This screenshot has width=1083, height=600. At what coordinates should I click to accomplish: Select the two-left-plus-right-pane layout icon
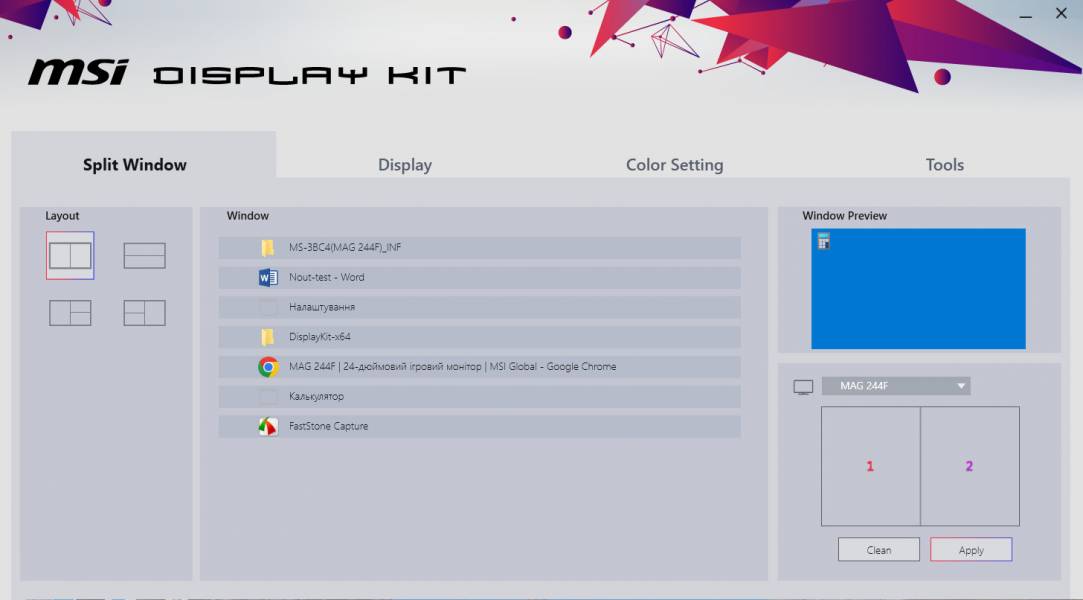(x=144, y=313)
